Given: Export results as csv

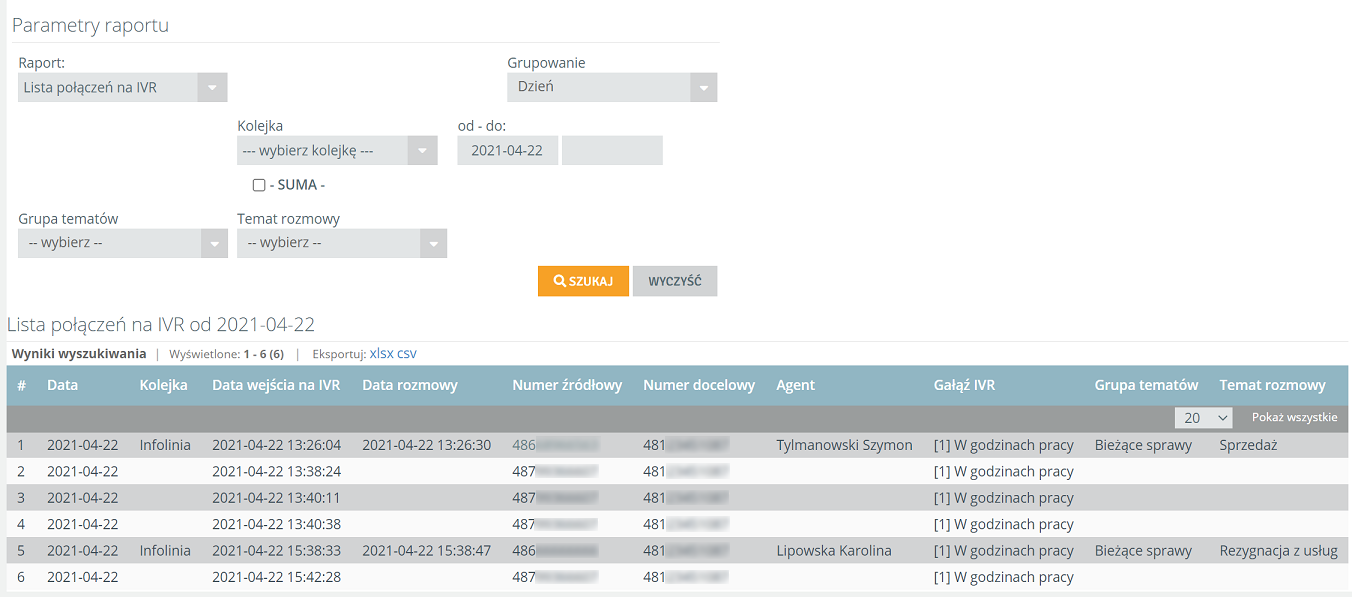Looking at the screenshot, I should [x=407, y=353].
